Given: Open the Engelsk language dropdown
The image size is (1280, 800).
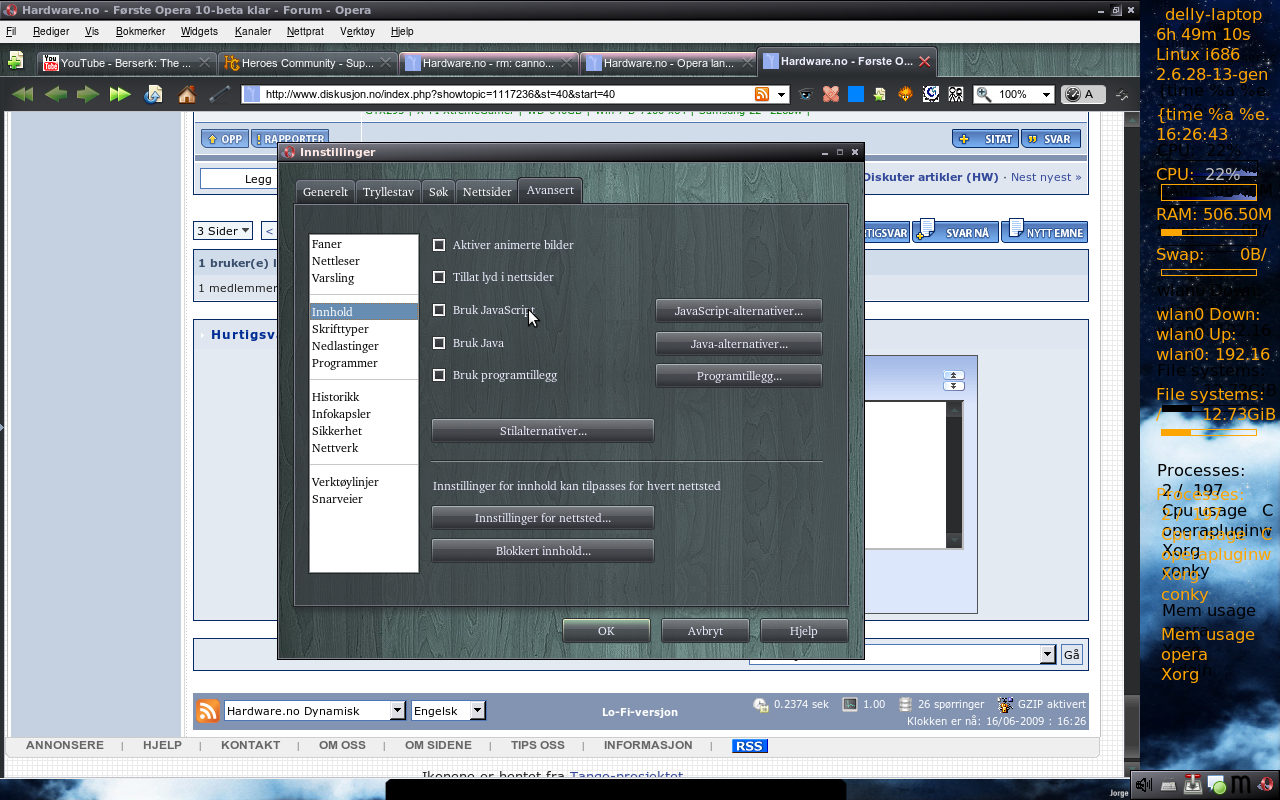Looking at the screenshot, I should (477, 711).
